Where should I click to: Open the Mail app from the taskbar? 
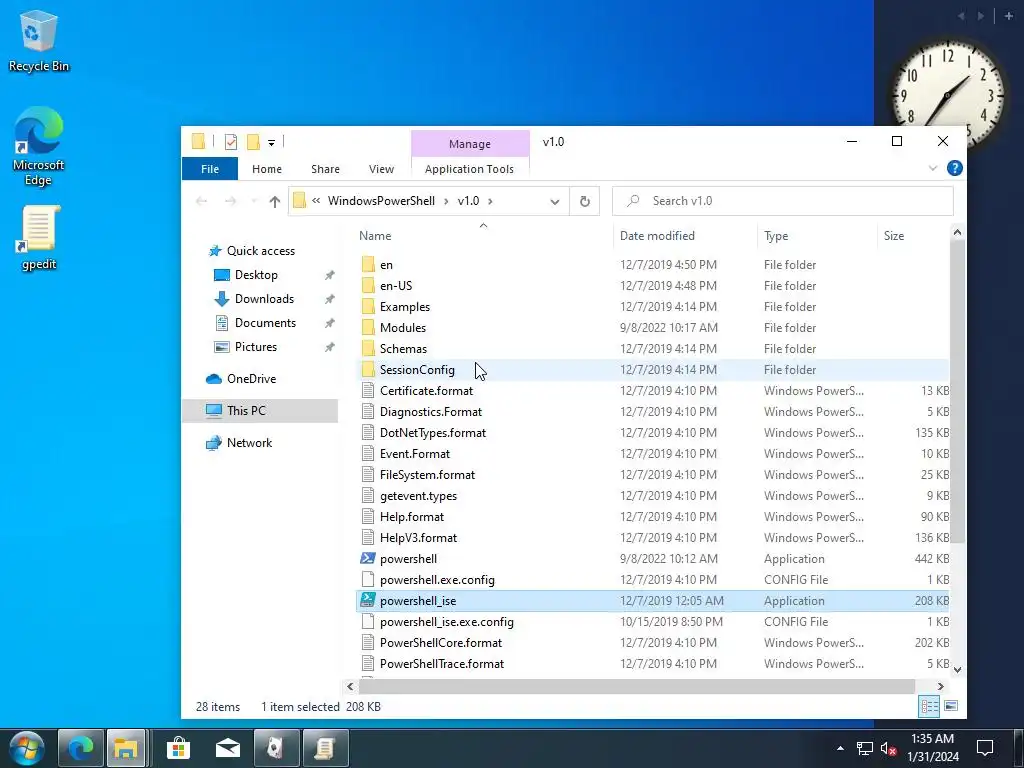pos(228,748)
